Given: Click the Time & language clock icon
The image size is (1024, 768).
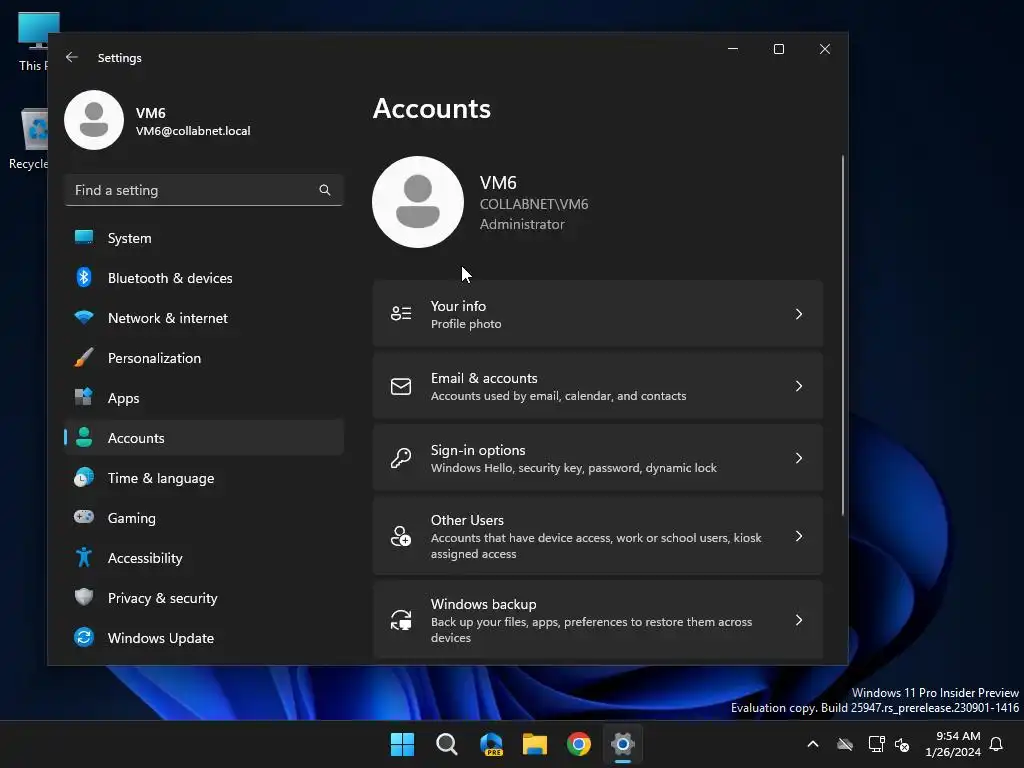Looking at the screenshot, I should tap(84, 477).
